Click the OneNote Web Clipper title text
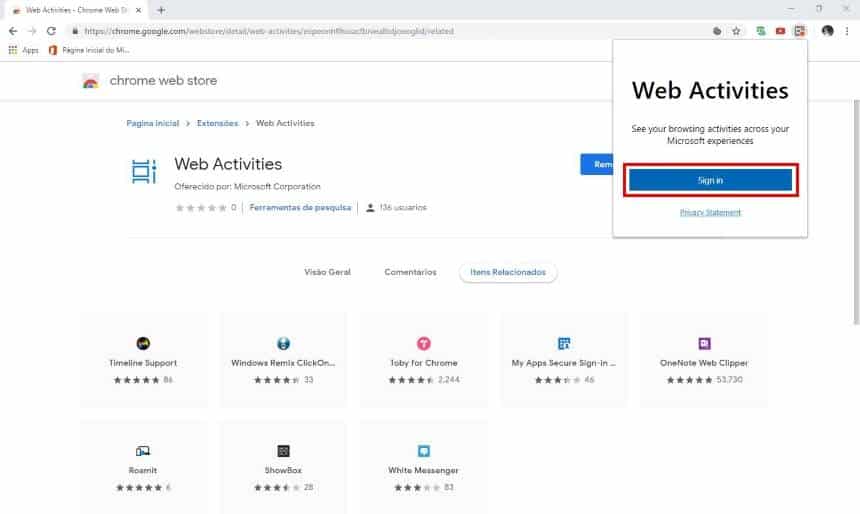Image resolution: width=860 pixels, height=514 pixels. 704,363
